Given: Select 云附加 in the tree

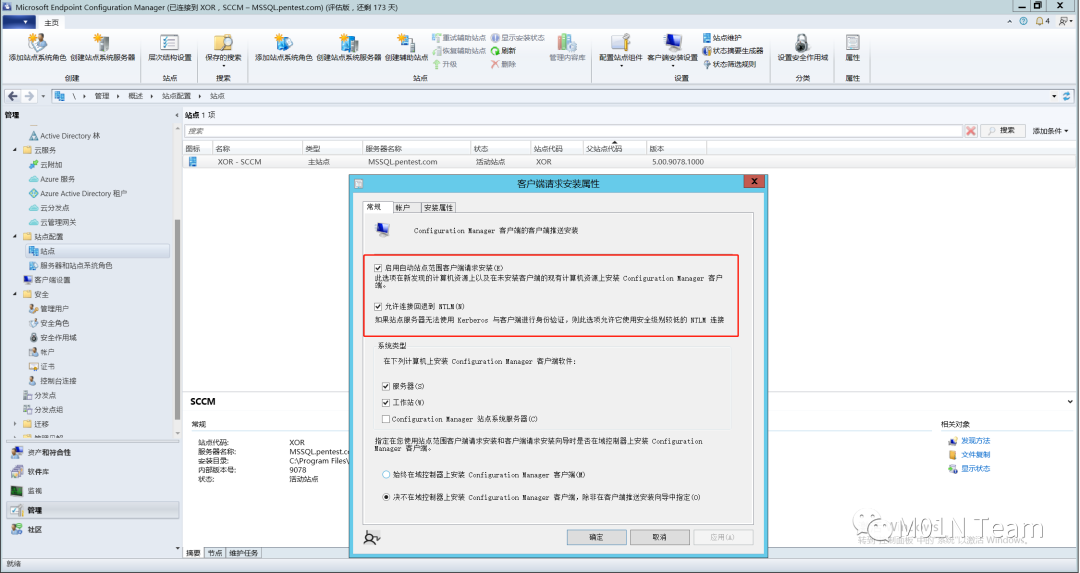Looking at the screenshot, I should (45, 165).
